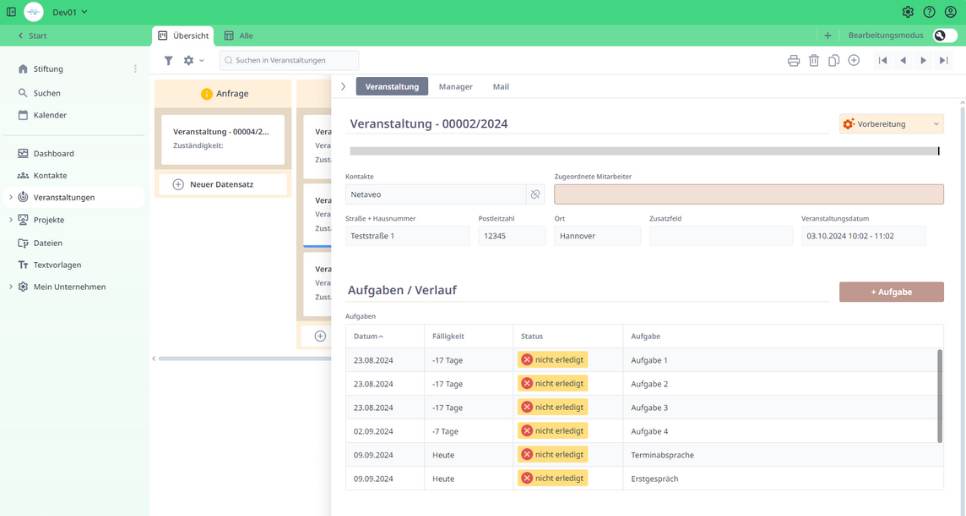Click unlink icon next to Netaveo contact
966x516 pixels.
tap(535, 195)
